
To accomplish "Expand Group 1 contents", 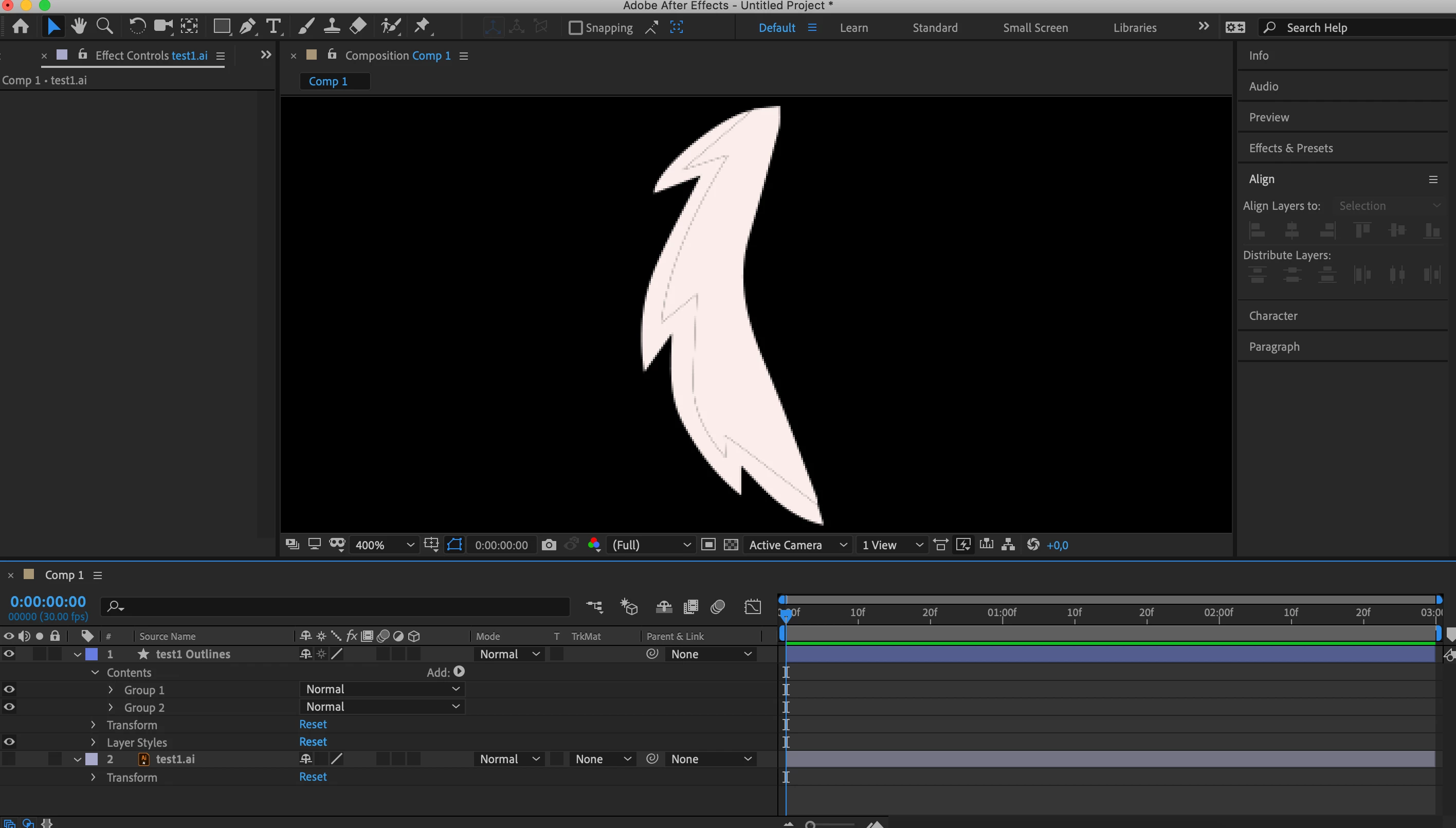I will click(x=111, y=690).
